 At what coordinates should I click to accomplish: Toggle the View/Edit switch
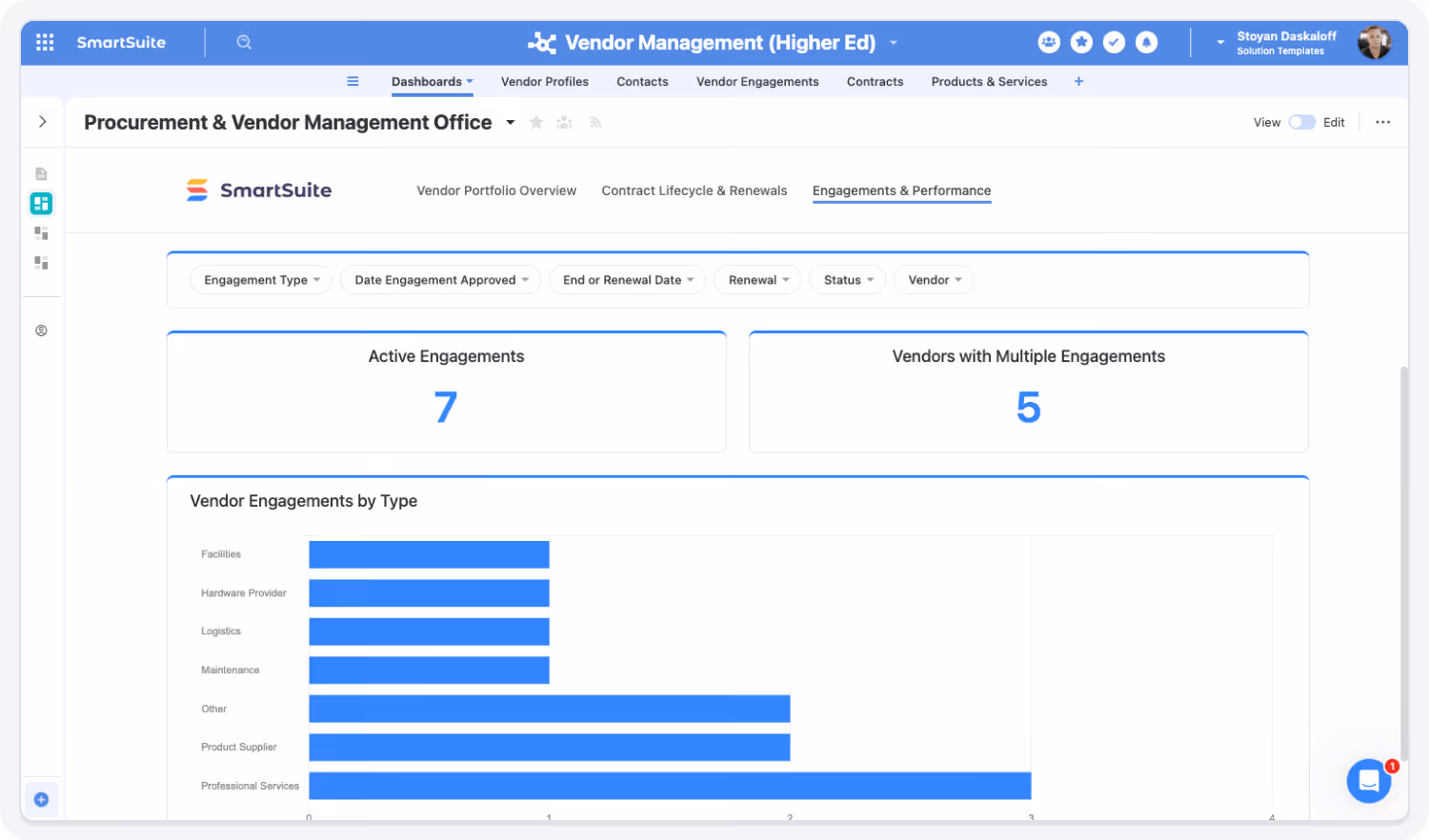[1301, 122]
